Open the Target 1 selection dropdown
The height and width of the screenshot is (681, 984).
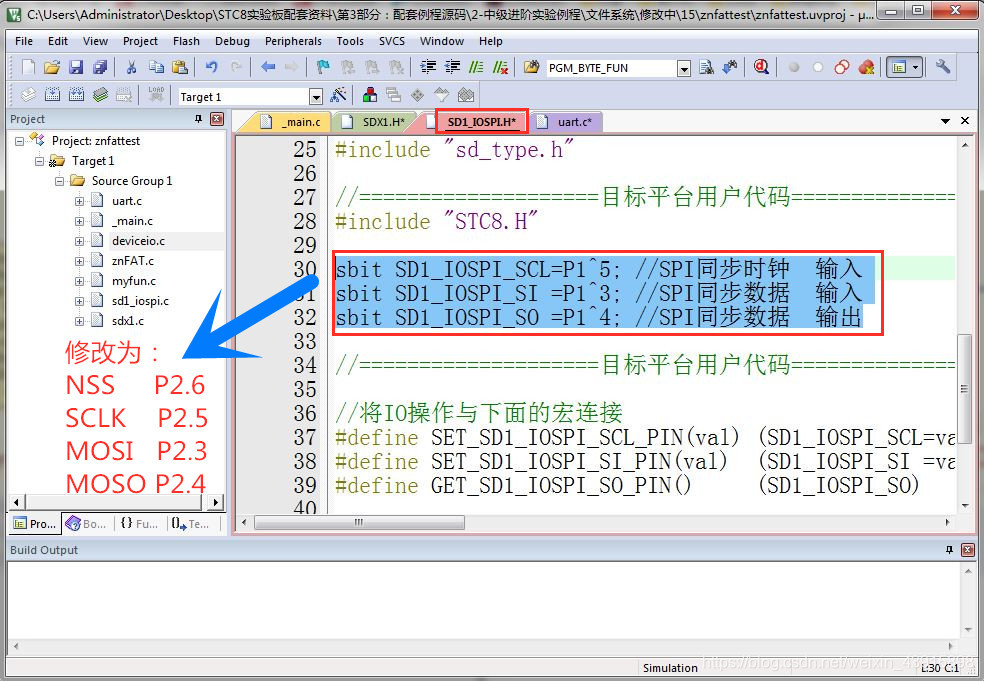[316, 97]
